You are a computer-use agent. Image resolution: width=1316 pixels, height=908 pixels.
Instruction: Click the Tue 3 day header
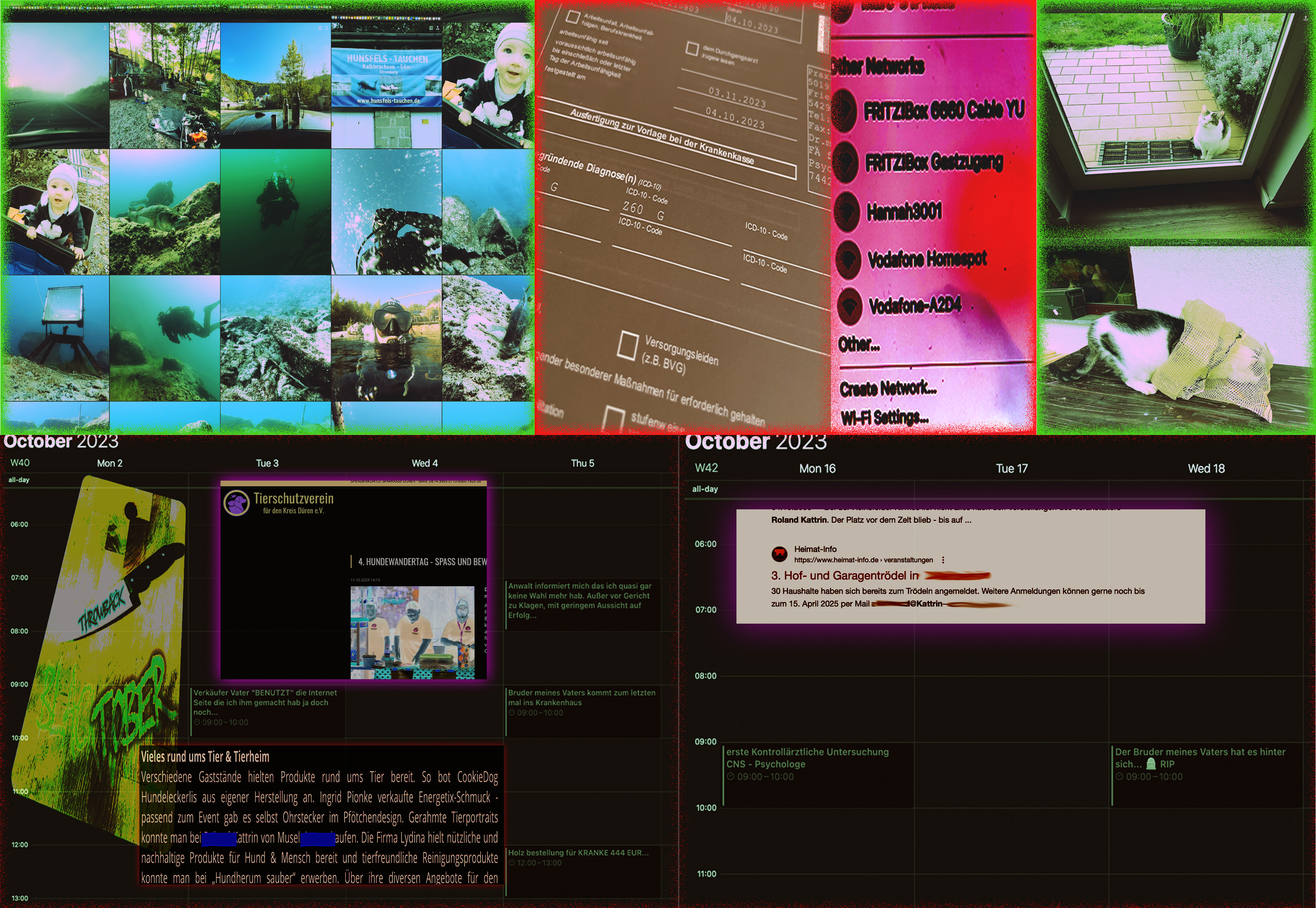[x=268, y=463]
